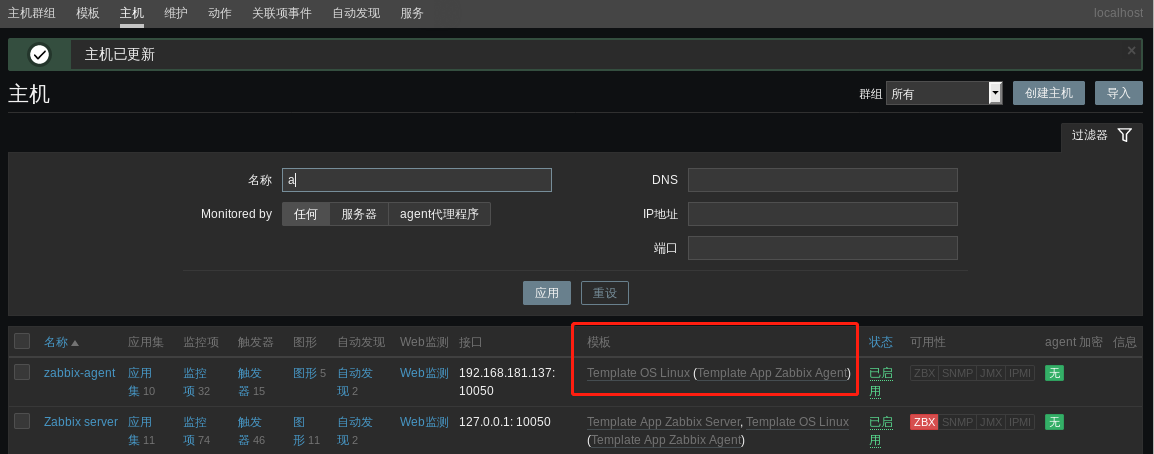This screenshot has height=454, width=1154.
Task: Toggle the select-all hosts checkbox
Action: 22,341
